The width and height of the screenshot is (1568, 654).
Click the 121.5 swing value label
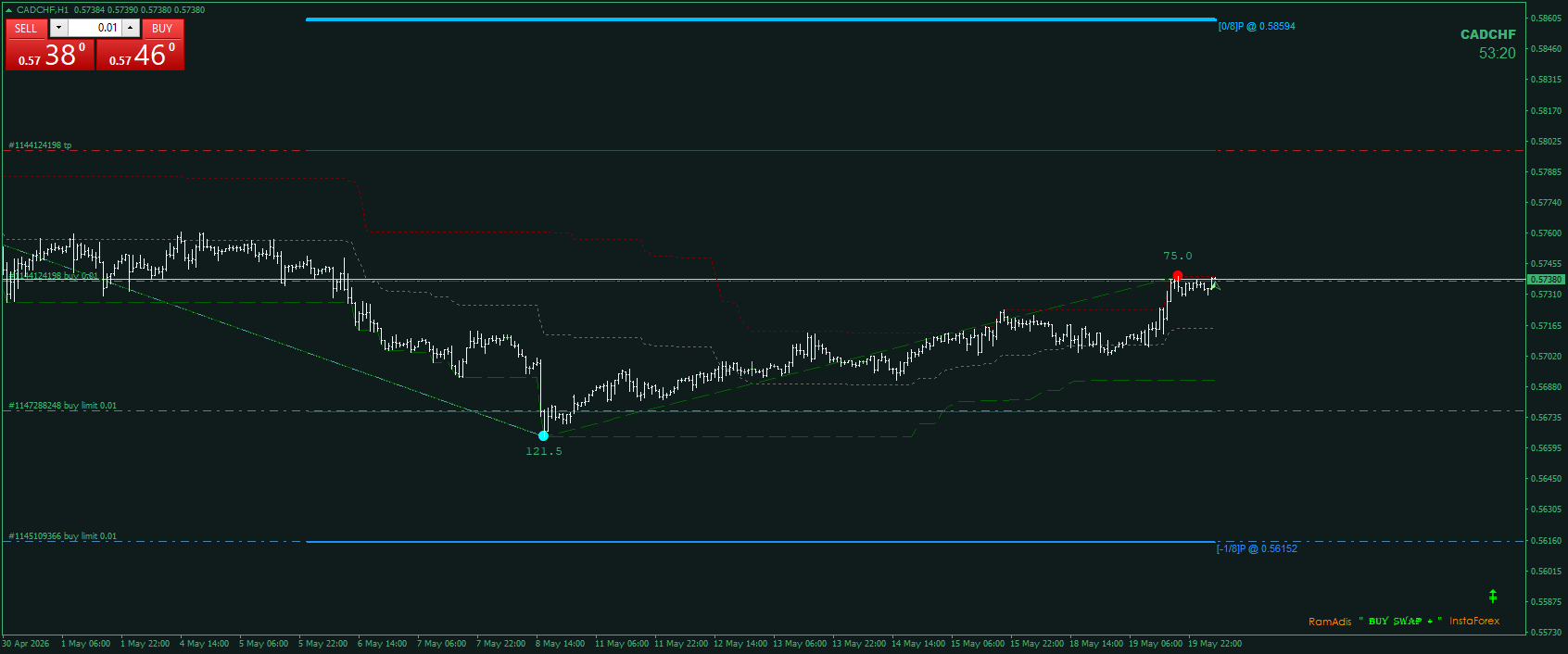point(544,451)
